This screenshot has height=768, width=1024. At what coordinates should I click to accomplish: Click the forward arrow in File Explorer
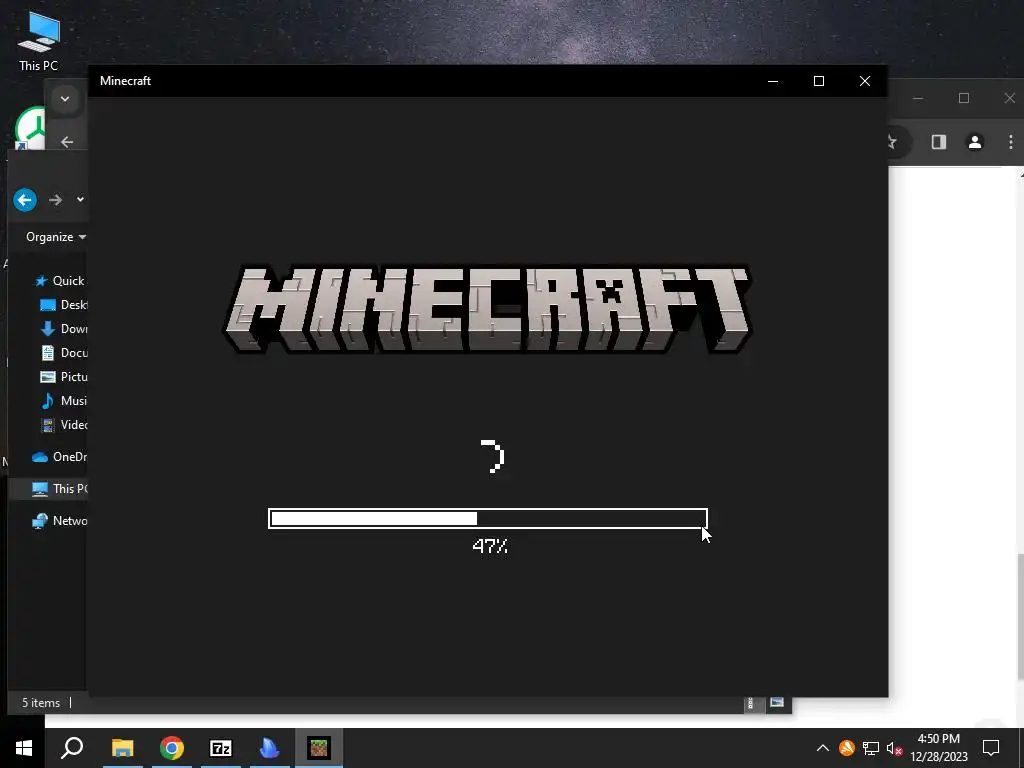56,200
